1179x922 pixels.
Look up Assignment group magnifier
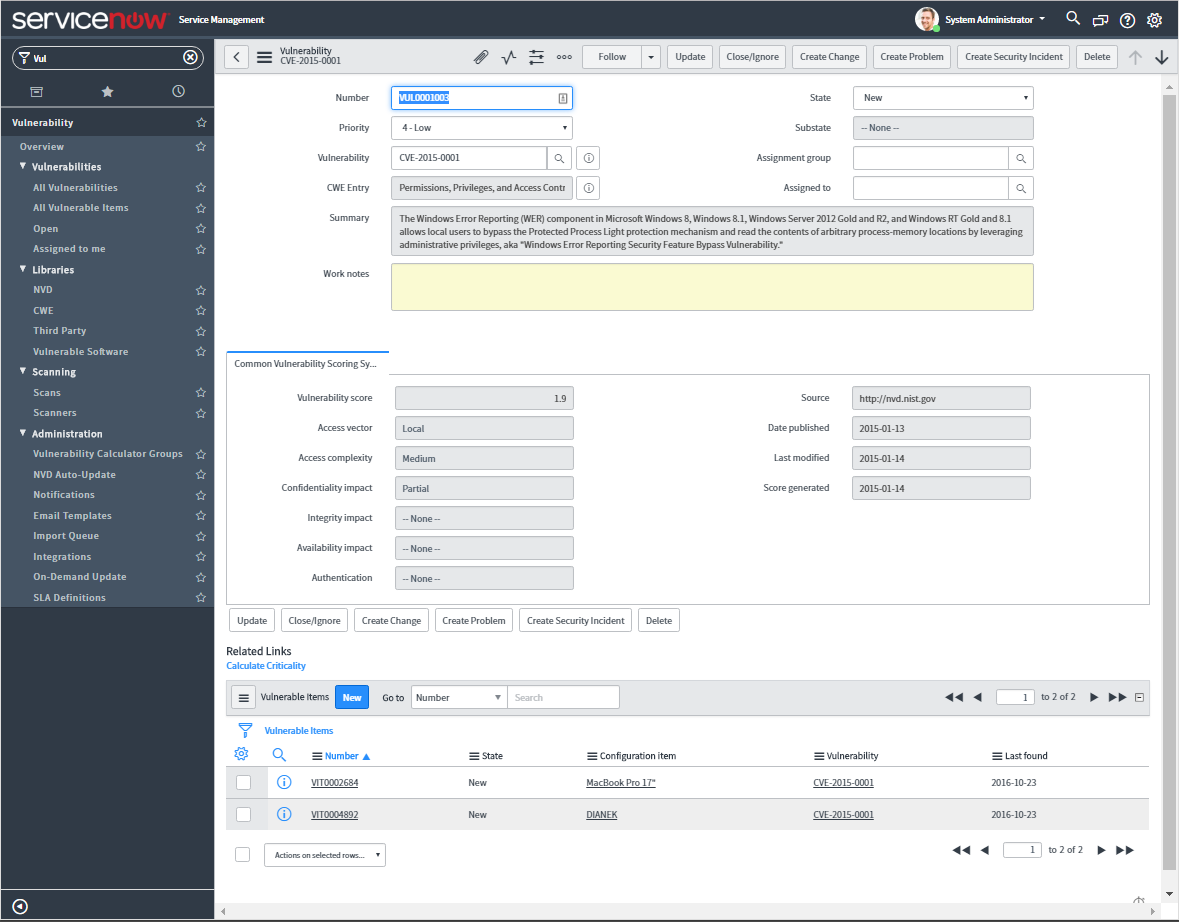coord(1021,158)
